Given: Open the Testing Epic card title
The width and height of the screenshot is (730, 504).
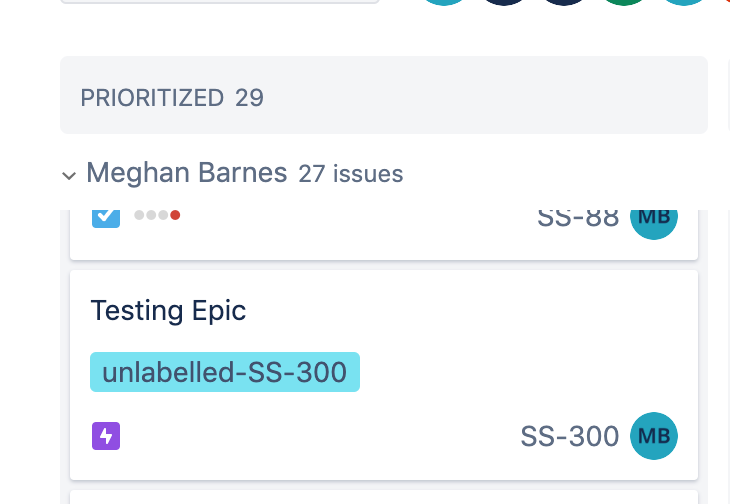Looking at the screenshot, I should click(168, 310).
